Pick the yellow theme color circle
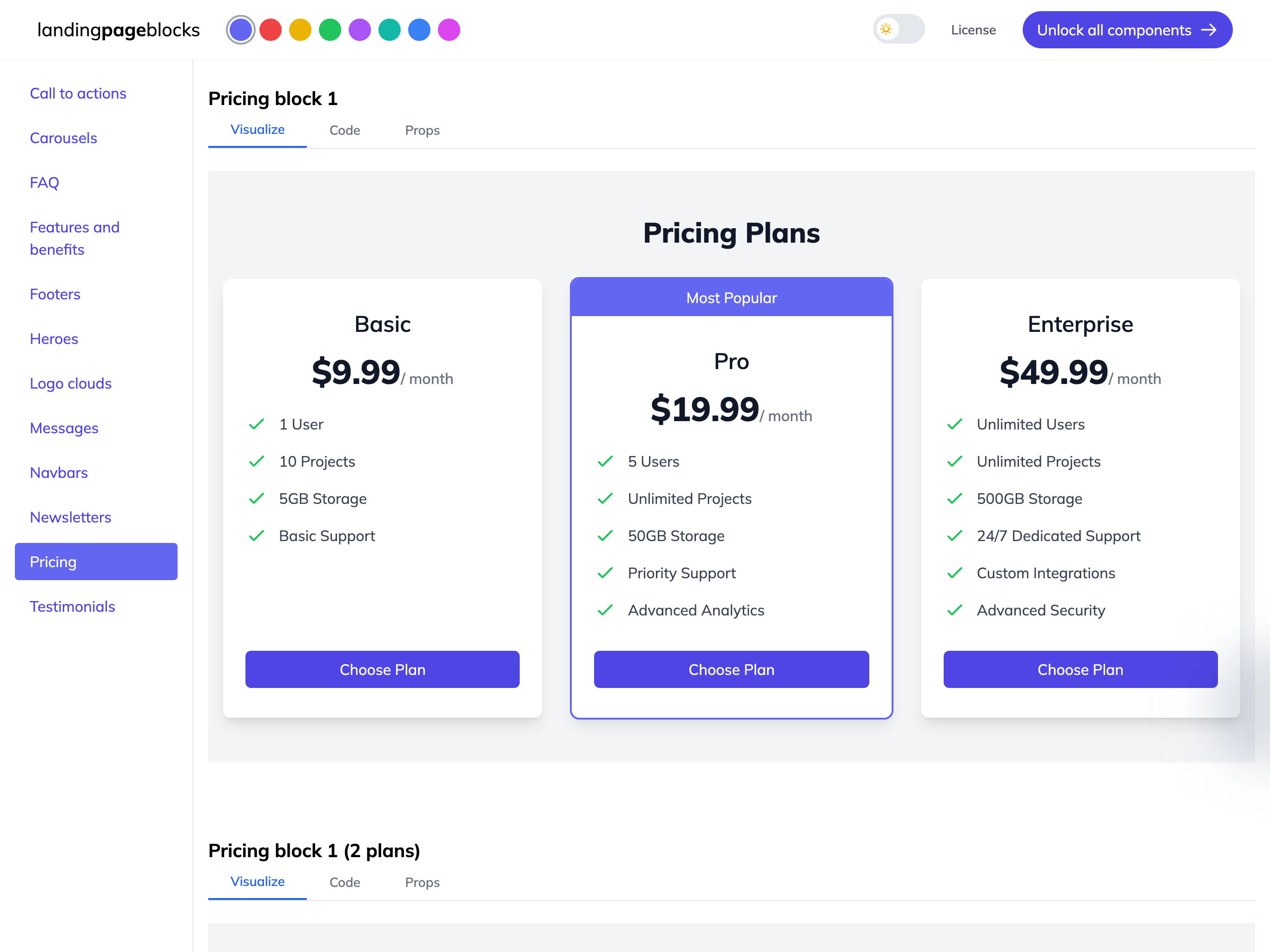Image resolution: width=1270 pixels, height=952 pixels. tap(300, 30)
